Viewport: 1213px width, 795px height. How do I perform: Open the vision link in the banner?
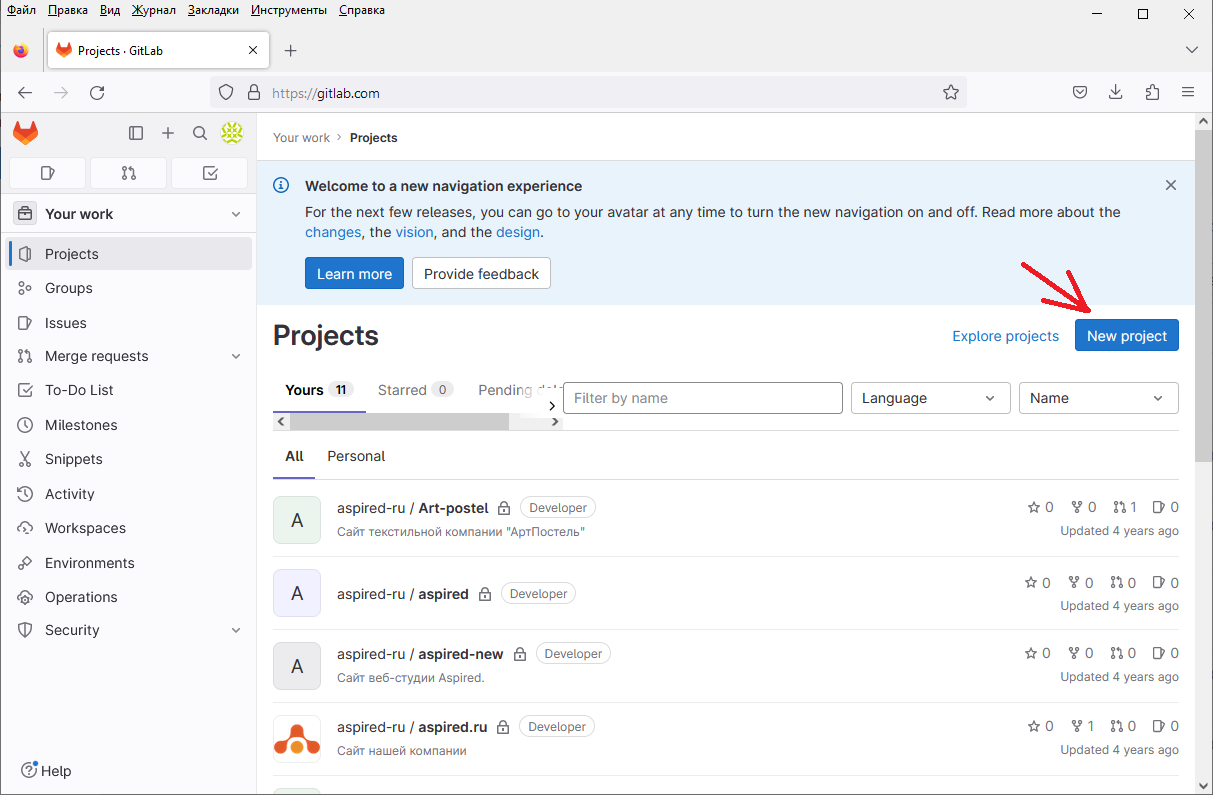point(414,232)
